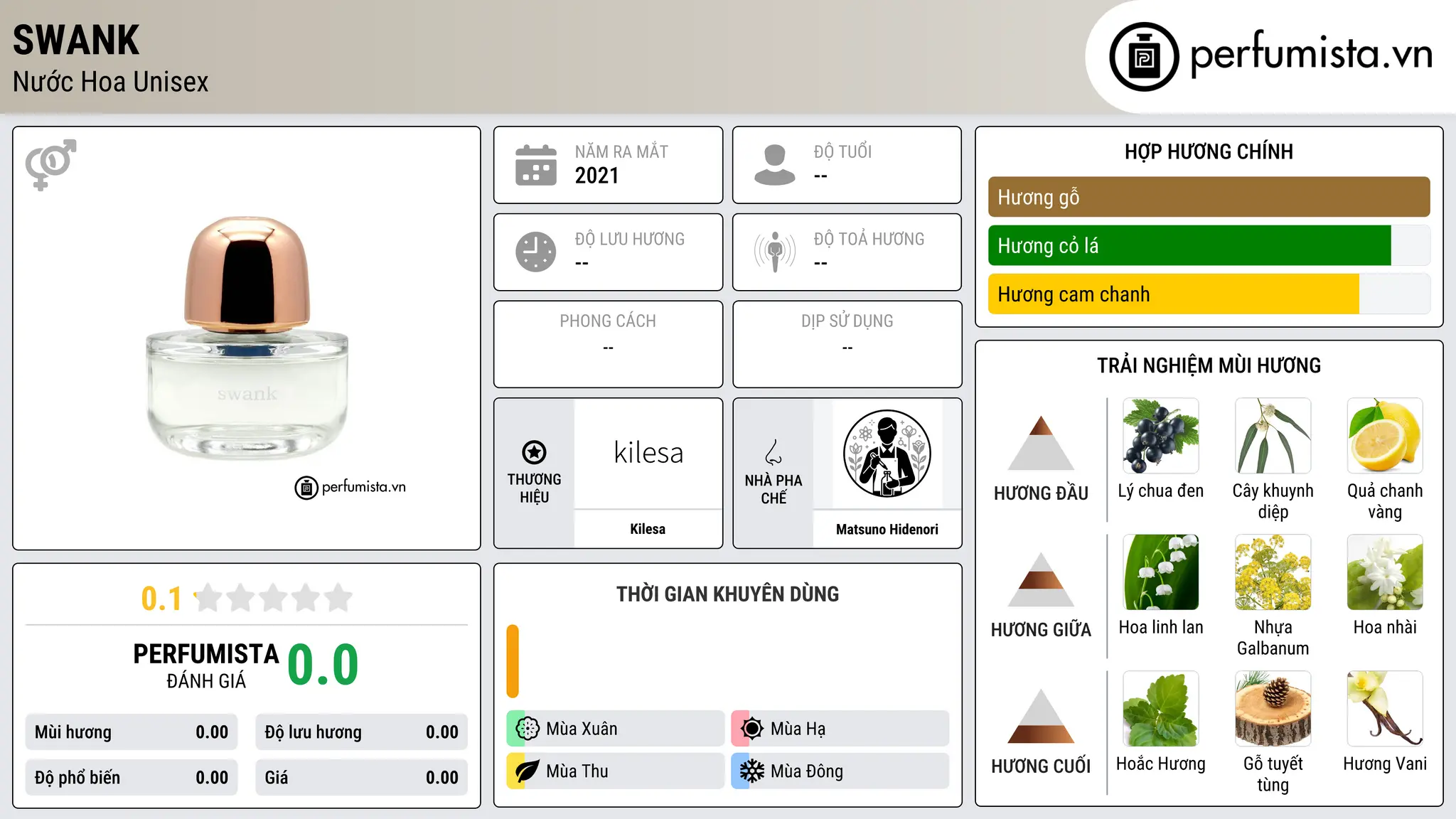Open the Hoa nhài note image
The height and width of the screenshot is (819, 1456).
pos(1385,572)
